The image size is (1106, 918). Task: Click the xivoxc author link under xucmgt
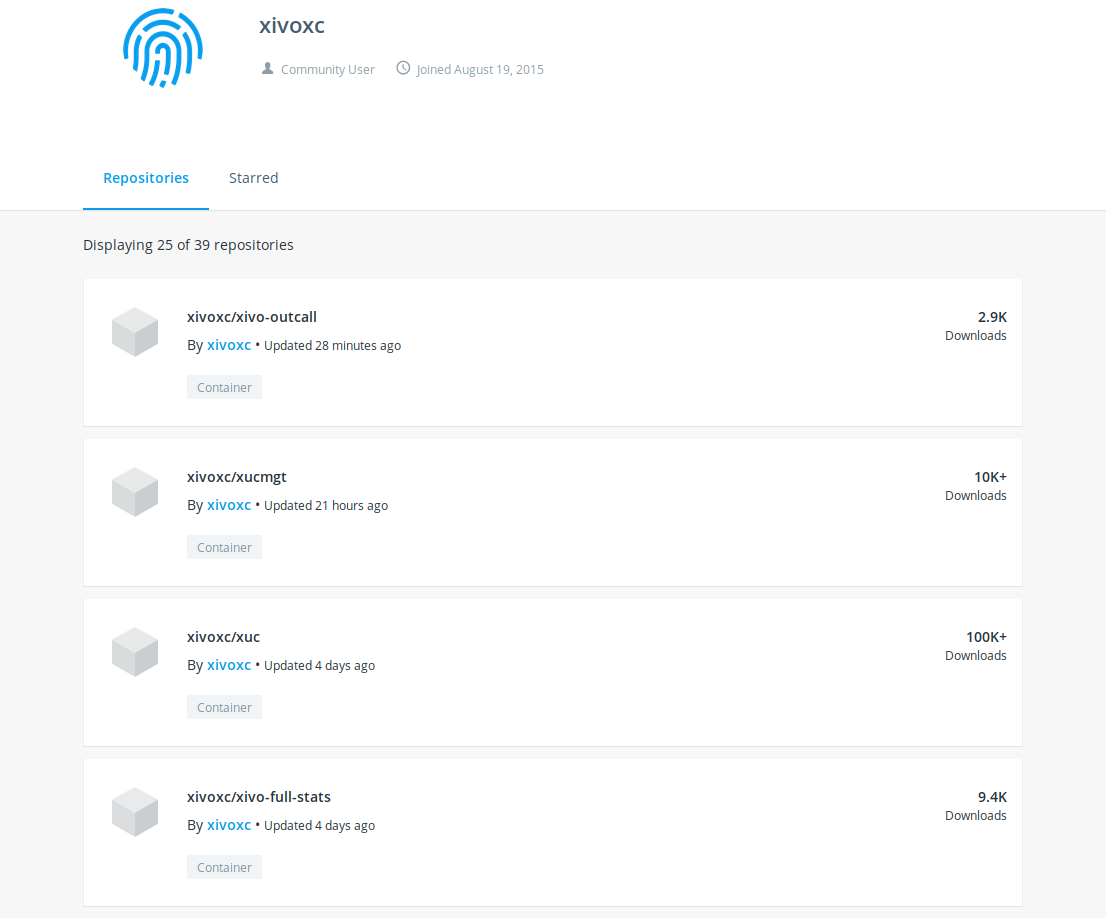coord(229,505)
